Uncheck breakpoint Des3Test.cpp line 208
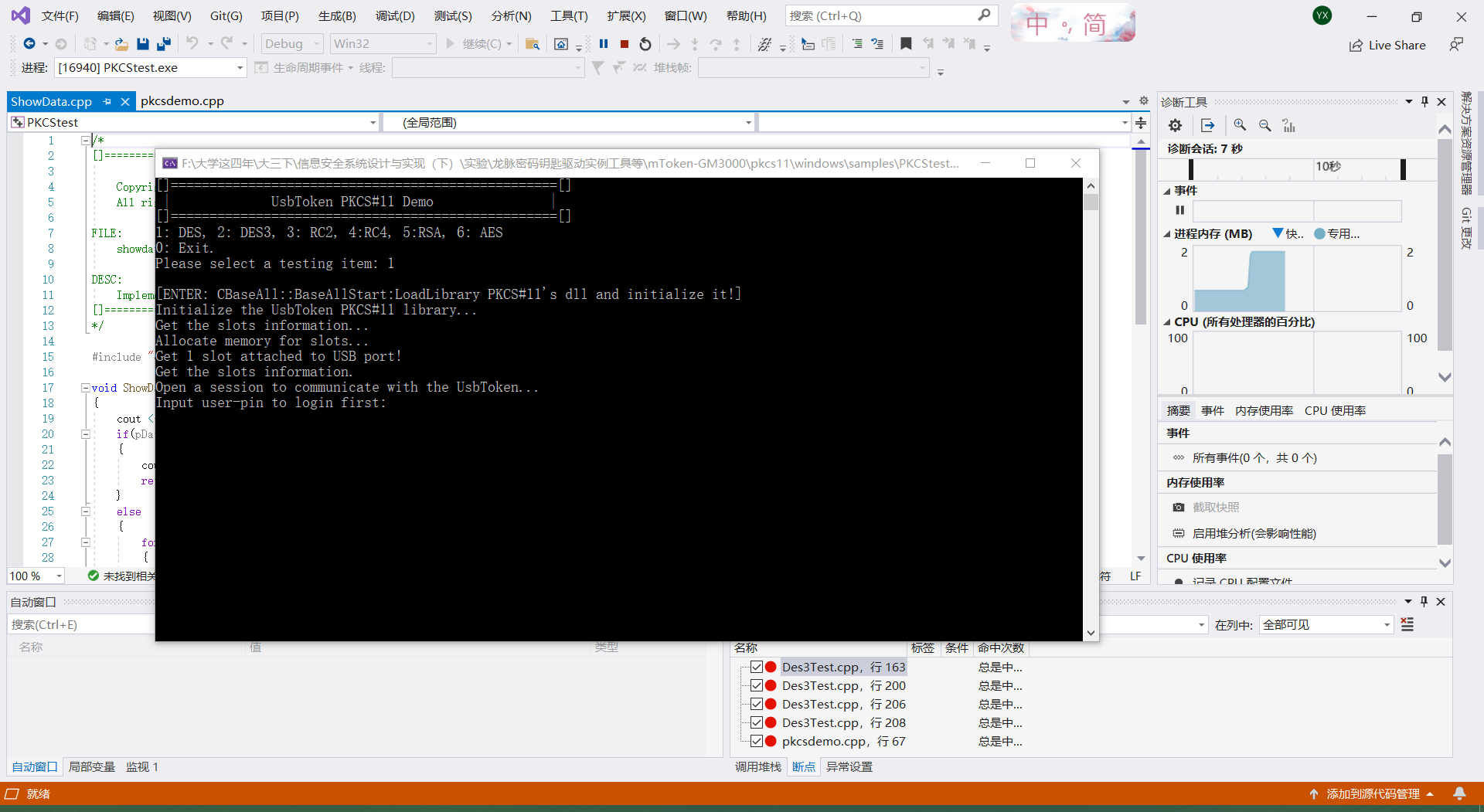 757,722
